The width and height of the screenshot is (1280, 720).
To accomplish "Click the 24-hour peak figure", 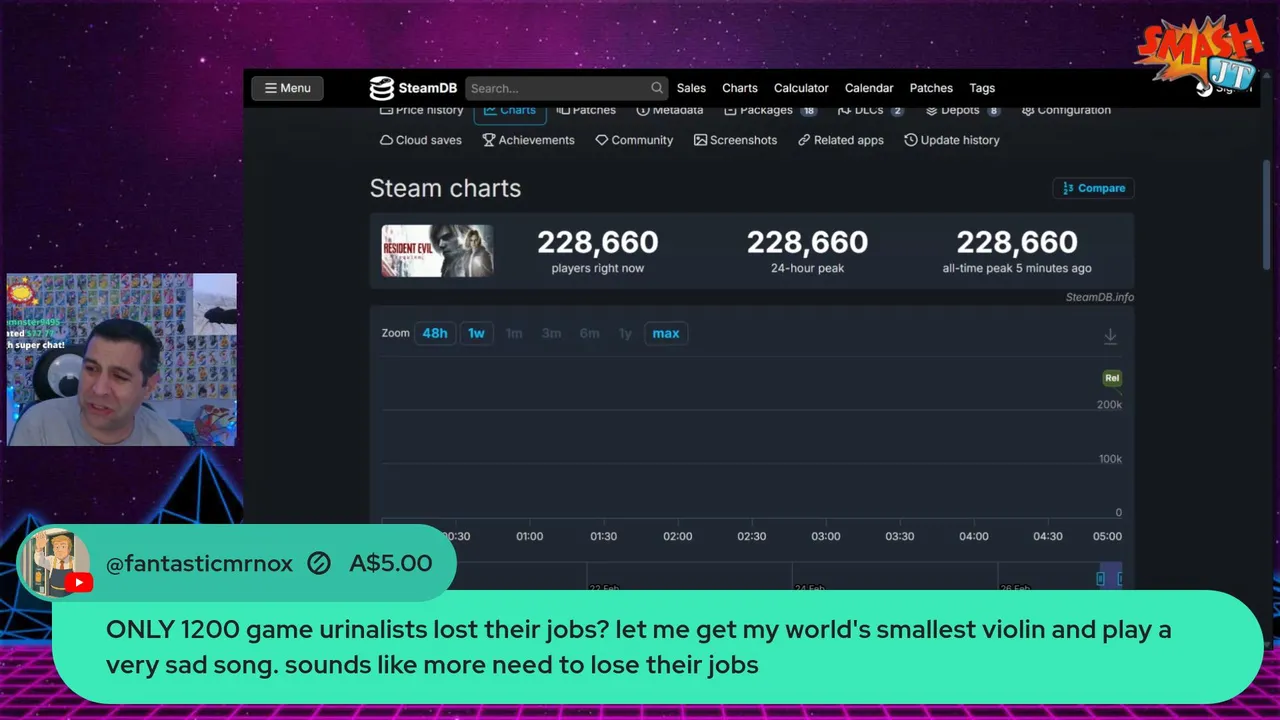I will click(x=807, y=242).
